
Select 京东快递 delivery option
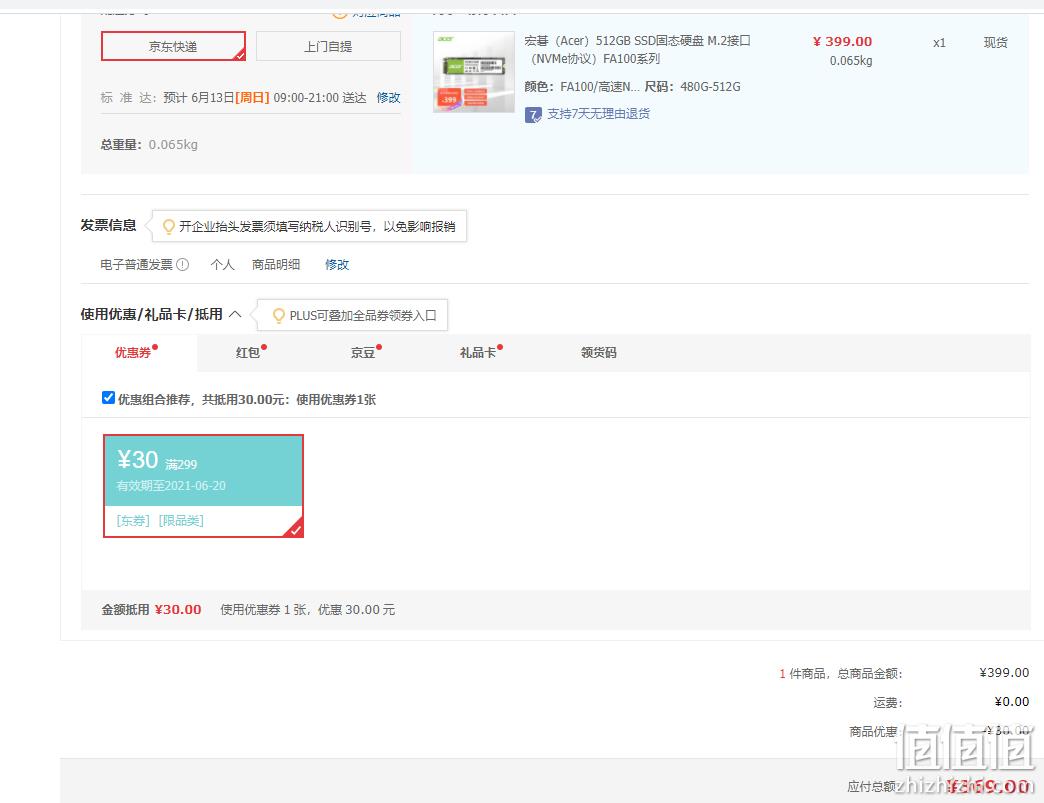(x=173, y=46)
